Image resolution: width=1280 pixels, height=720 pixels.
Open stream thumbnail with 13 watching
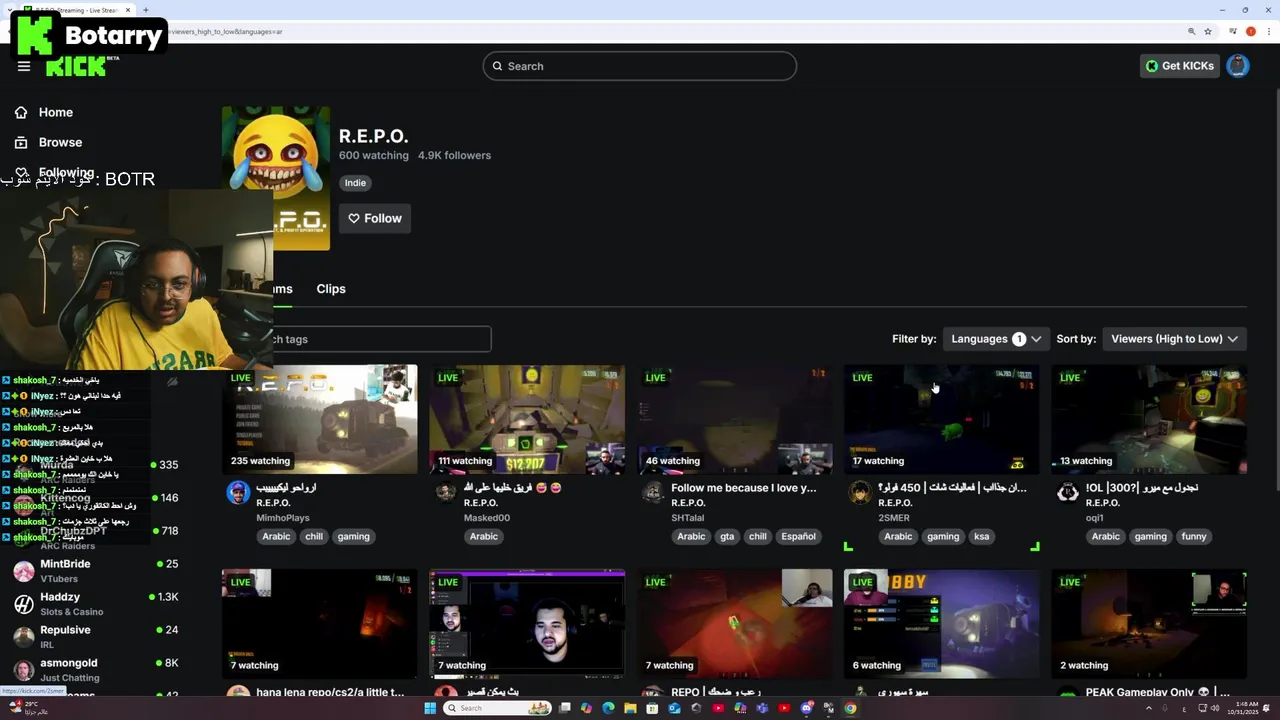[x=1150, y=419]
